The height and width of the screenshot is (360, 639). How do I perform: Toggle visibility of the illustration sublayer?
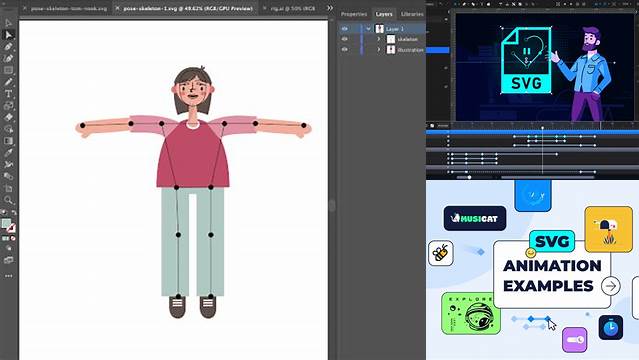tap(345, 50)
